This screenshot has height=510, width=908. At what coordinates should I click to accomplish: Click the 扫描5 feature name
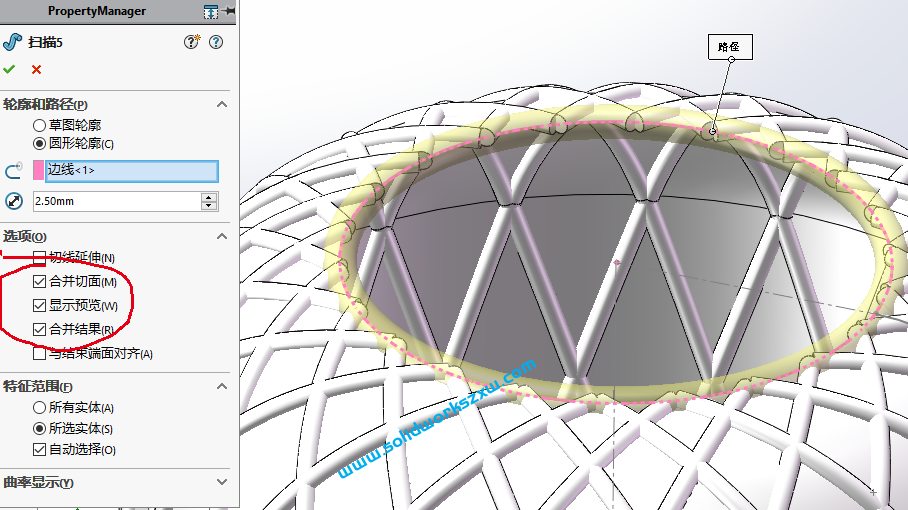[45, 42]
